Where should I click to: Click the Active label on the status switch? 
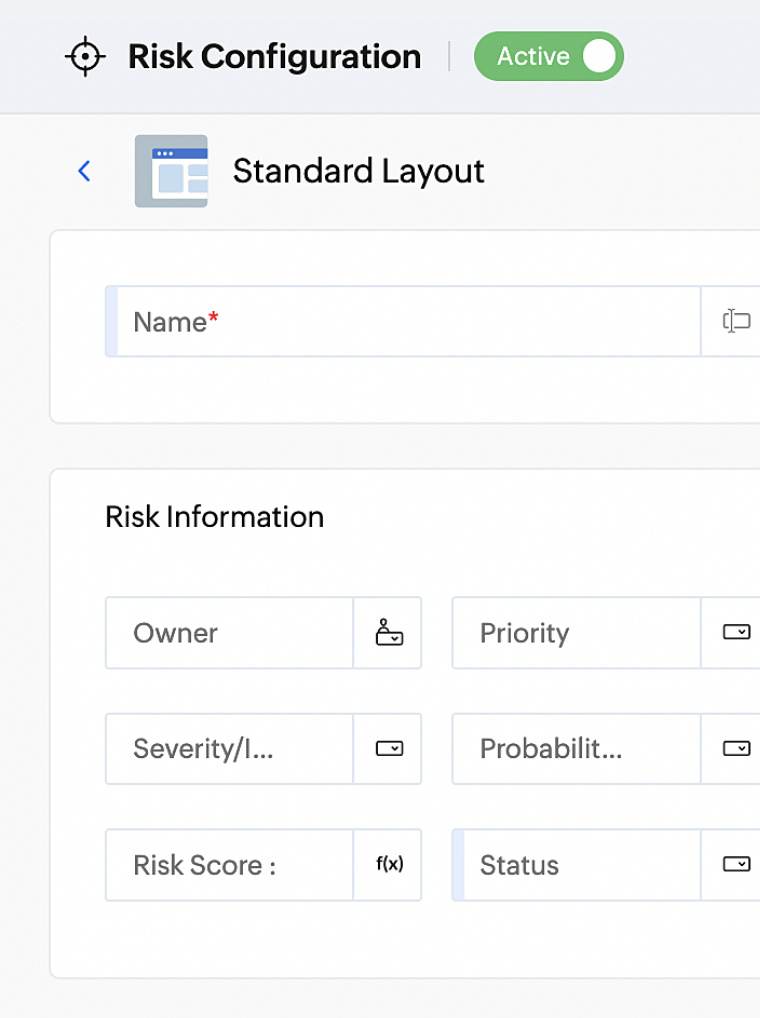point(532,56)
